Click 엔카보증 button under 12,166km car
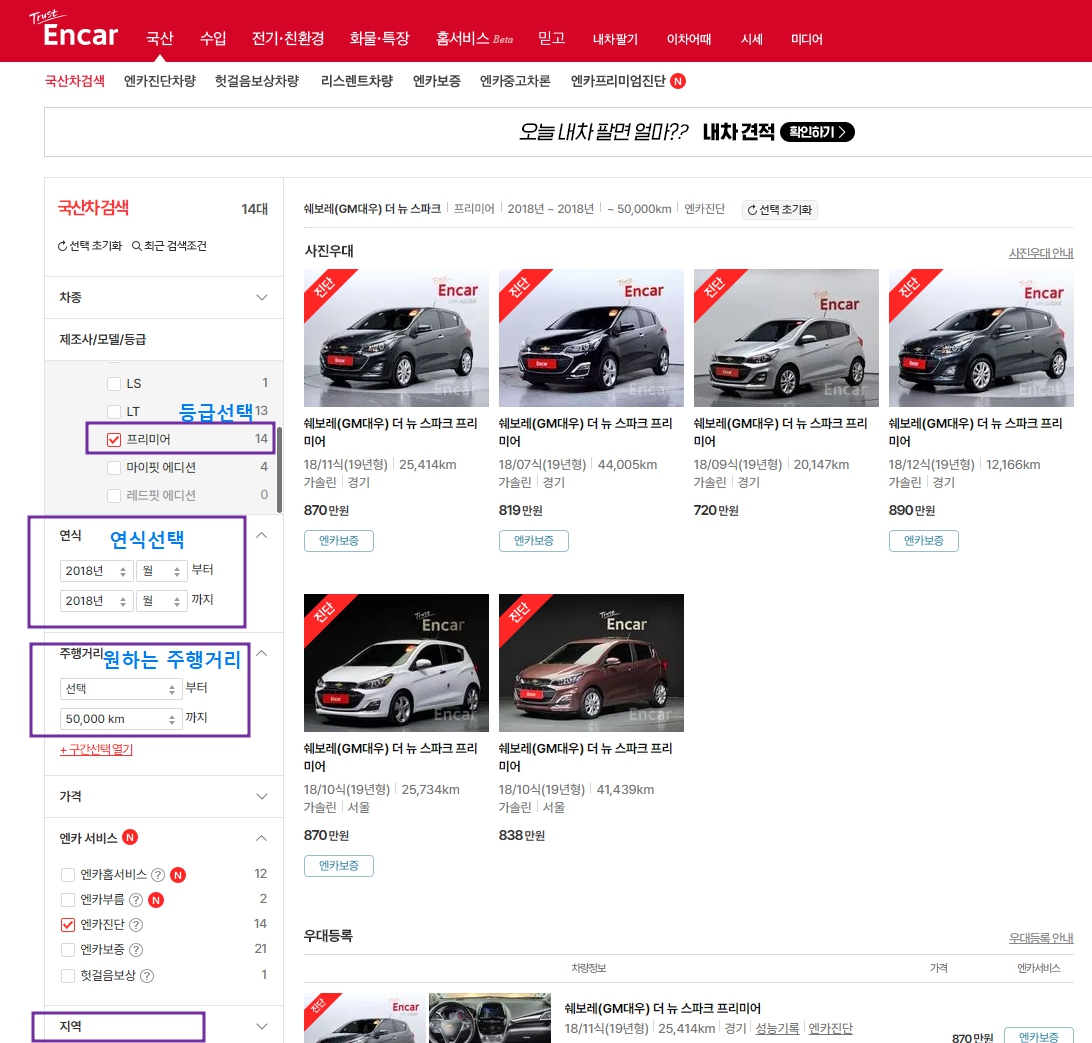Screen dimensions: 1092x1043 [x=923, y=541]
